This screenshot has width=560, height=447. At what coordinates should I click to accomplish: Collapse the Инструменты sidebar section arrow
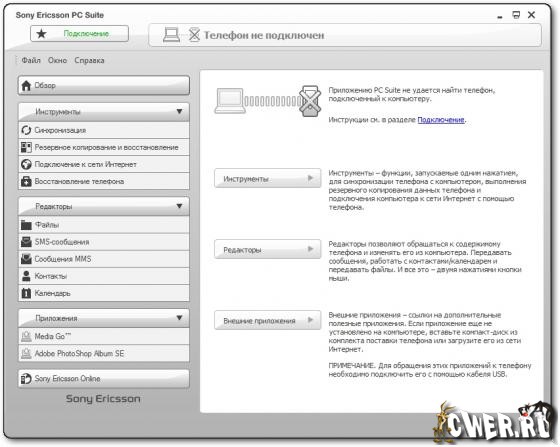180,112
